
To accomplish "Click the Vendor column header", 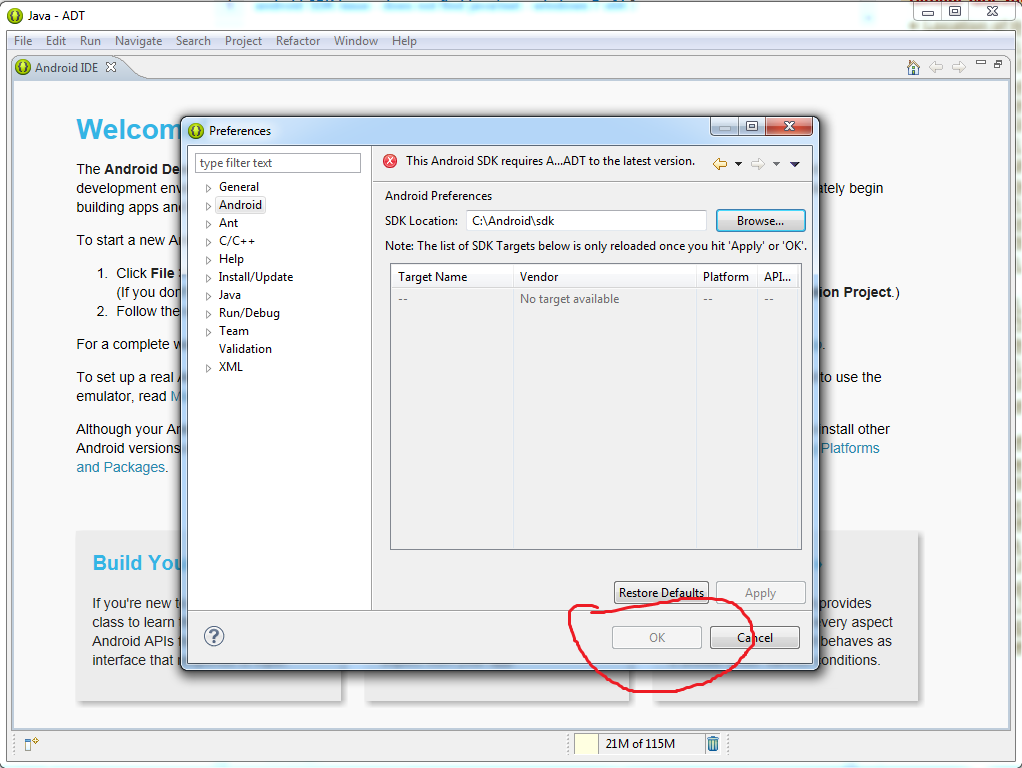I will [x=605, y=276].
